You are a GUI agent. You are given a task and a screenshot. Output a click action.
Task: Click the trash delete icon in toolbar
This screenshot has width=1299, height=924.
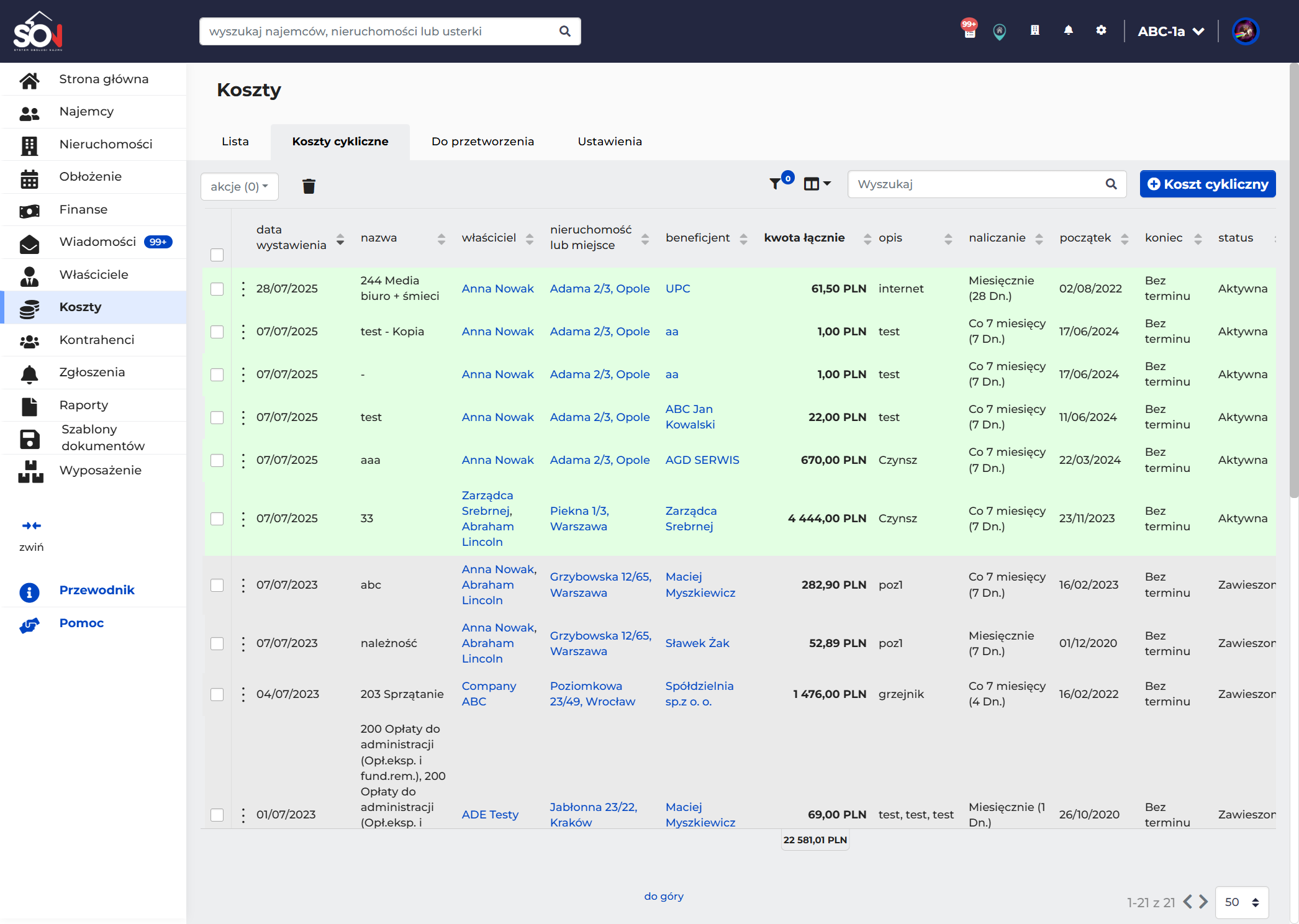(x=309, y=186)
